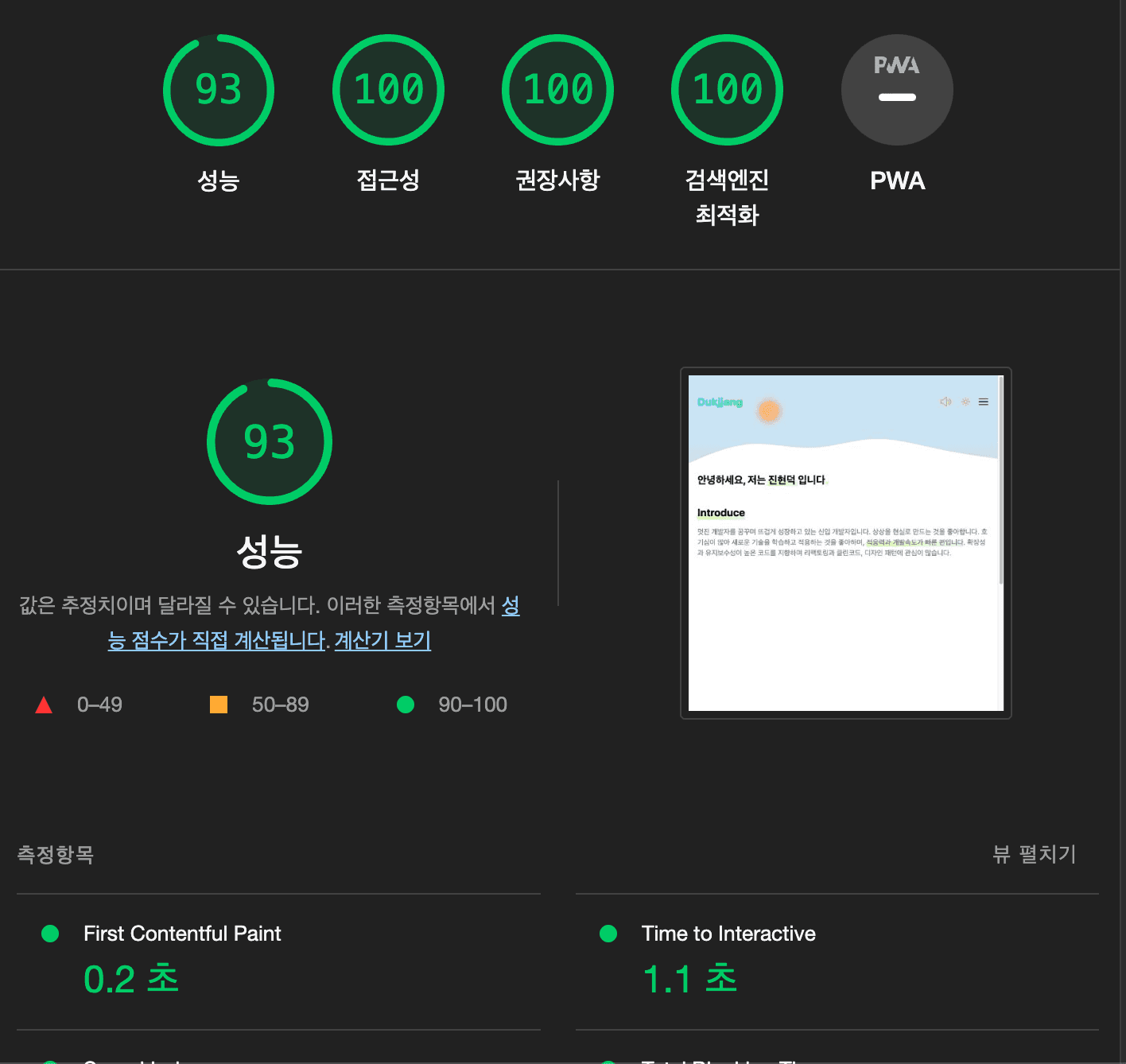Click the large 93 성능 gauge
Screen dimensions: 1126x1064
pyautogui.click(x=270, y=441)
